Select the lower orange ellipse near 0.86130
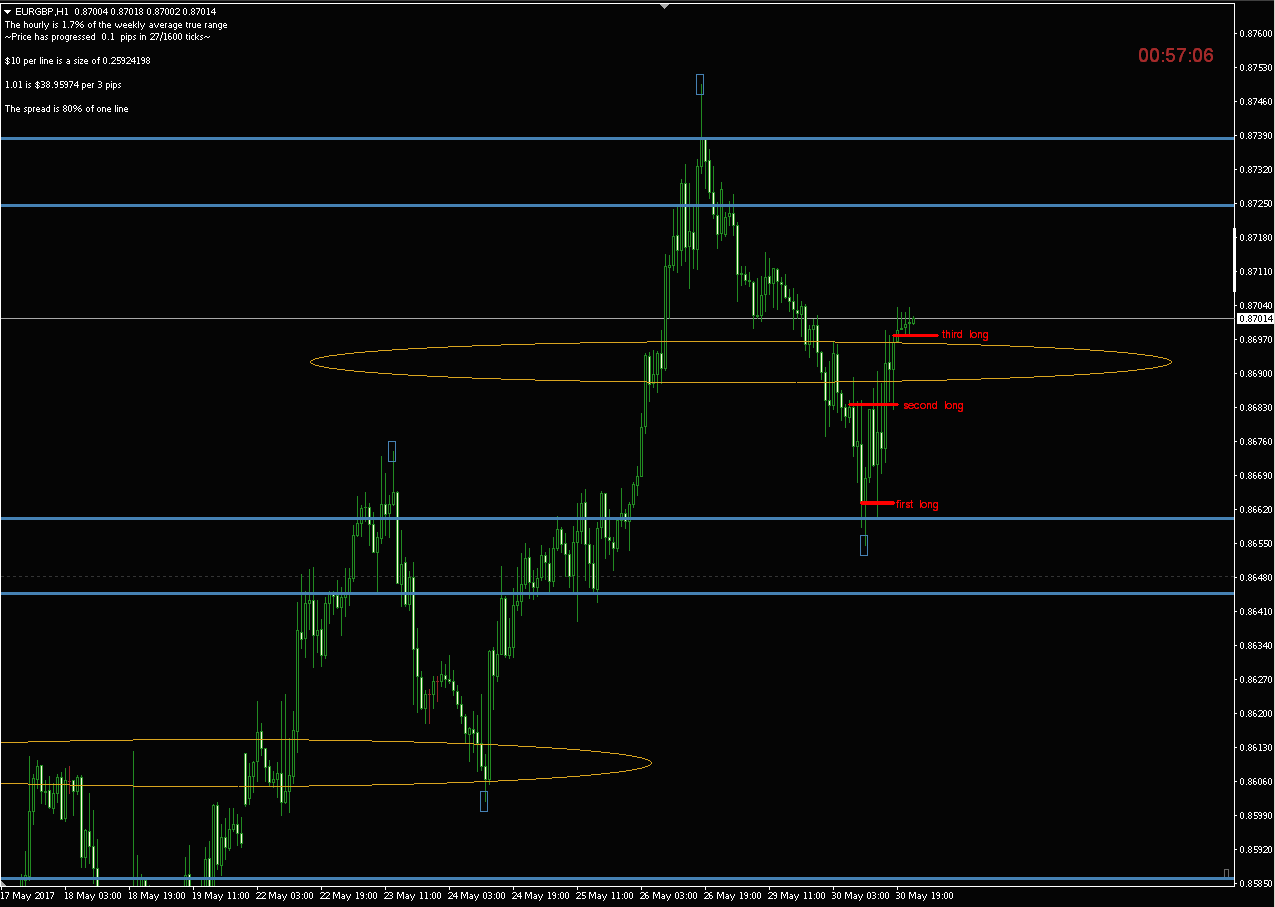Image resolution: width=1275 pixels, height=907 pixels. pyautogui.click(x=326, y=763)
